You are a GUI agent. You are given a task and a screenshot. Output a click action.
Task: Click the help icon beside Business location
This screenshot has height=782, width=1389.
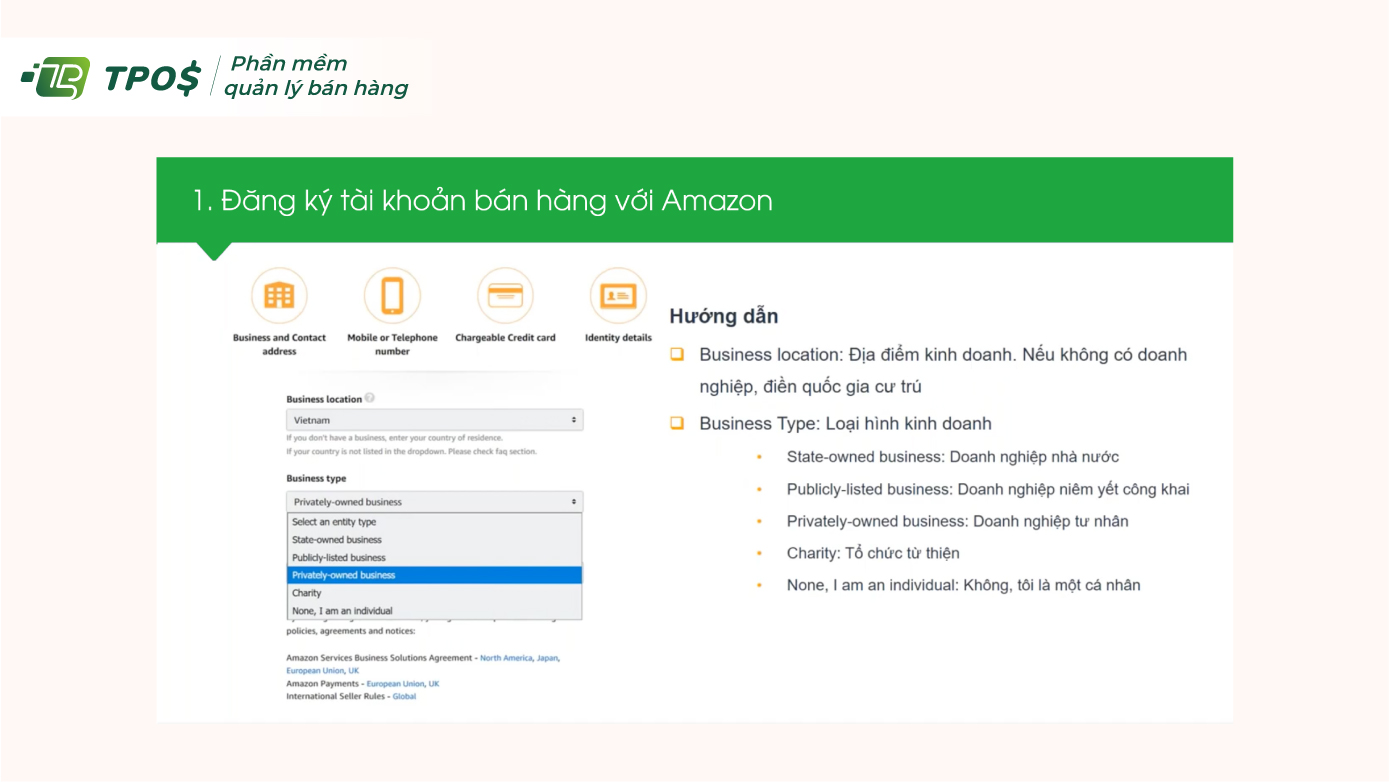[370, 398]
